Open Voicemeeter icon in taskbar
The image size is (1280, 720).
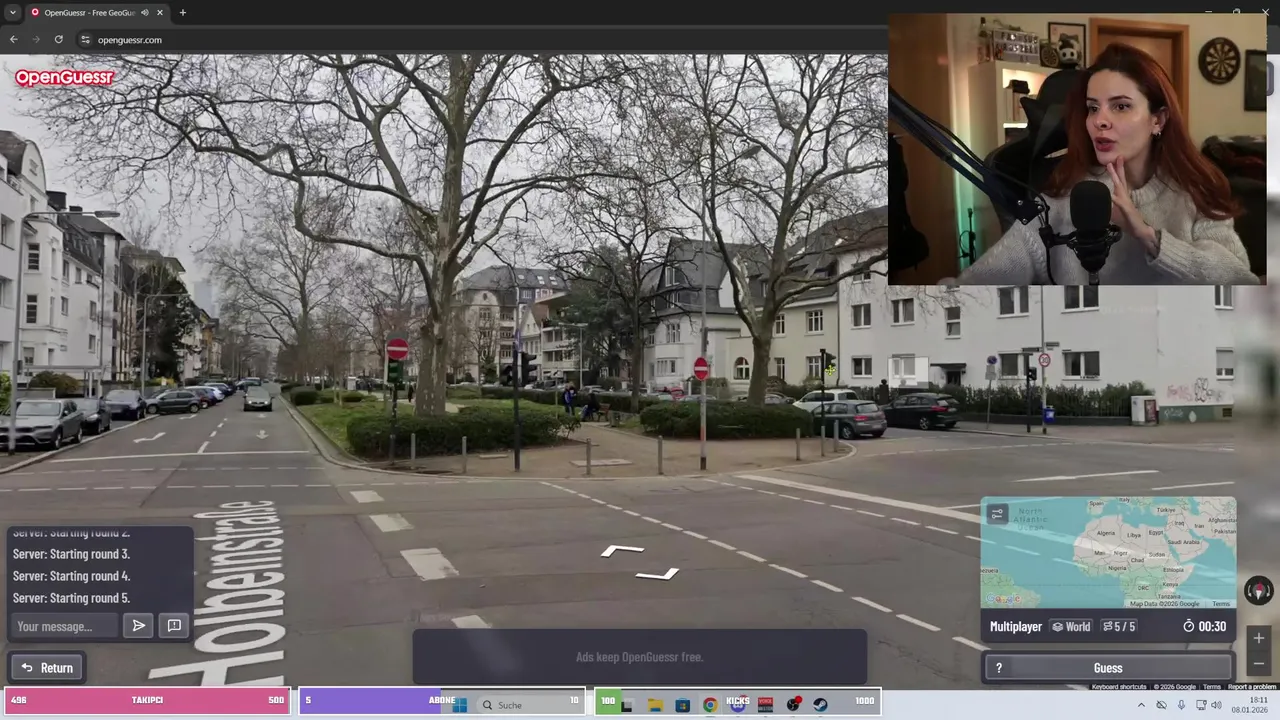[x=766, y=705]
